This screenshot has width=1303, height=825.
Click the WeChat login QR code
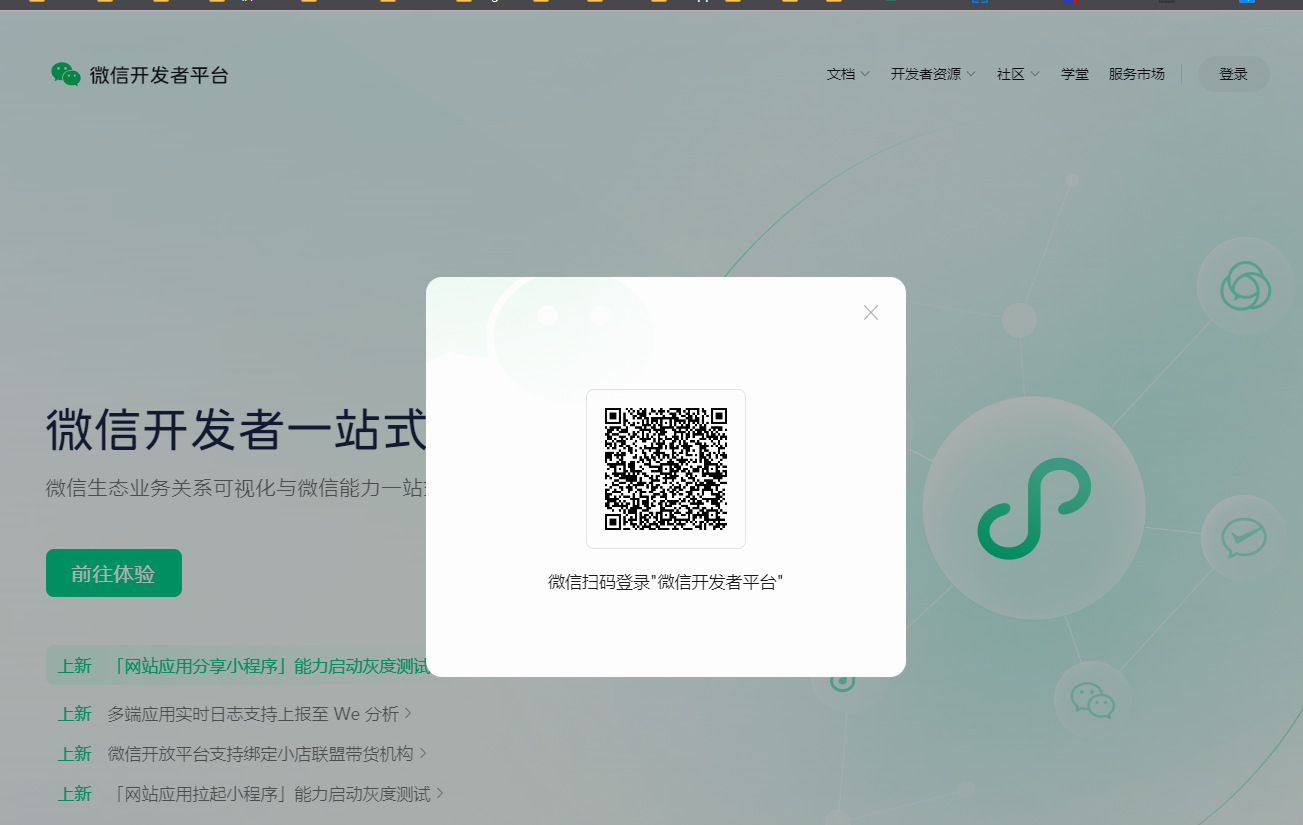point(666,469)
